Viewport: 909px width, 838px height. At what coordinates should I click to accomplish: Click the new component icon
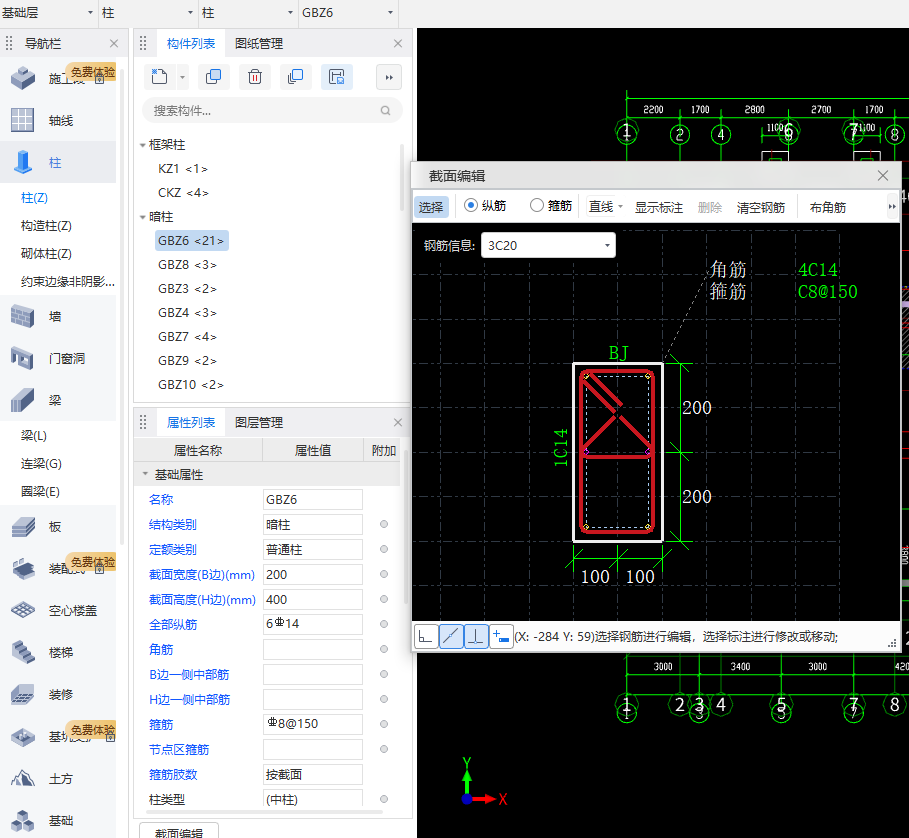coord(159,77)
